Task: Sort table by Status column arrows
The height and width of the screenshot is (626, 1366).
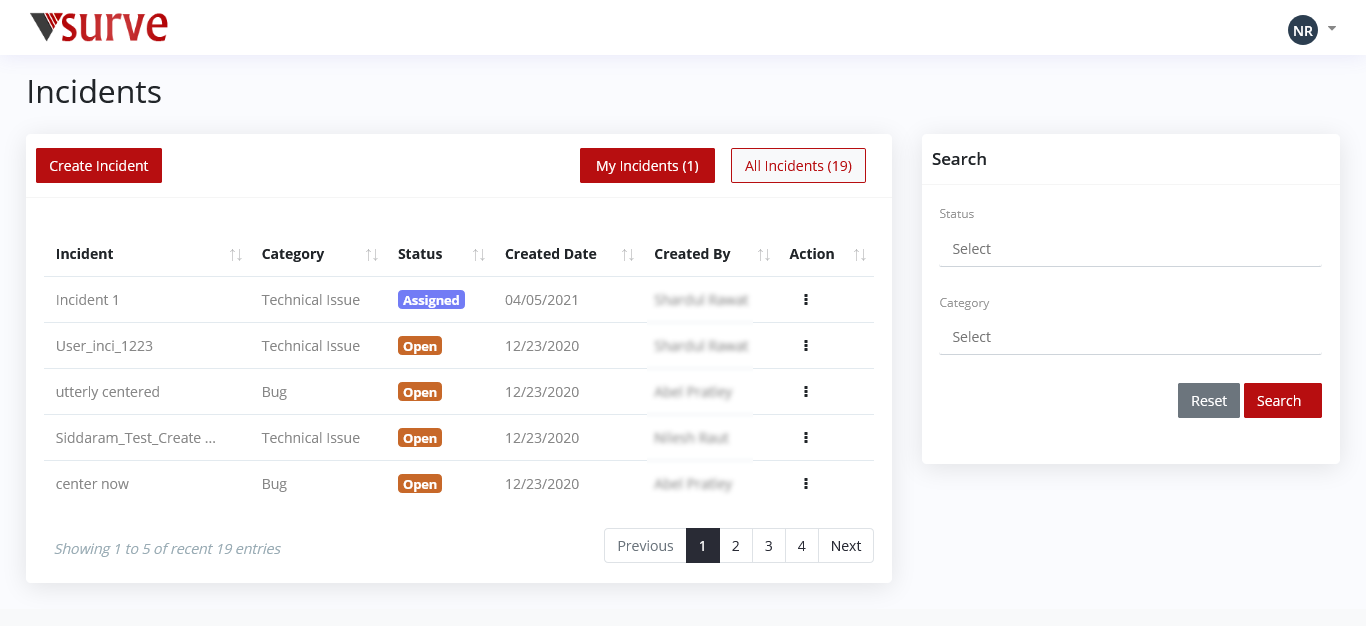Action: pyautogui.click(x=479, y=255)
